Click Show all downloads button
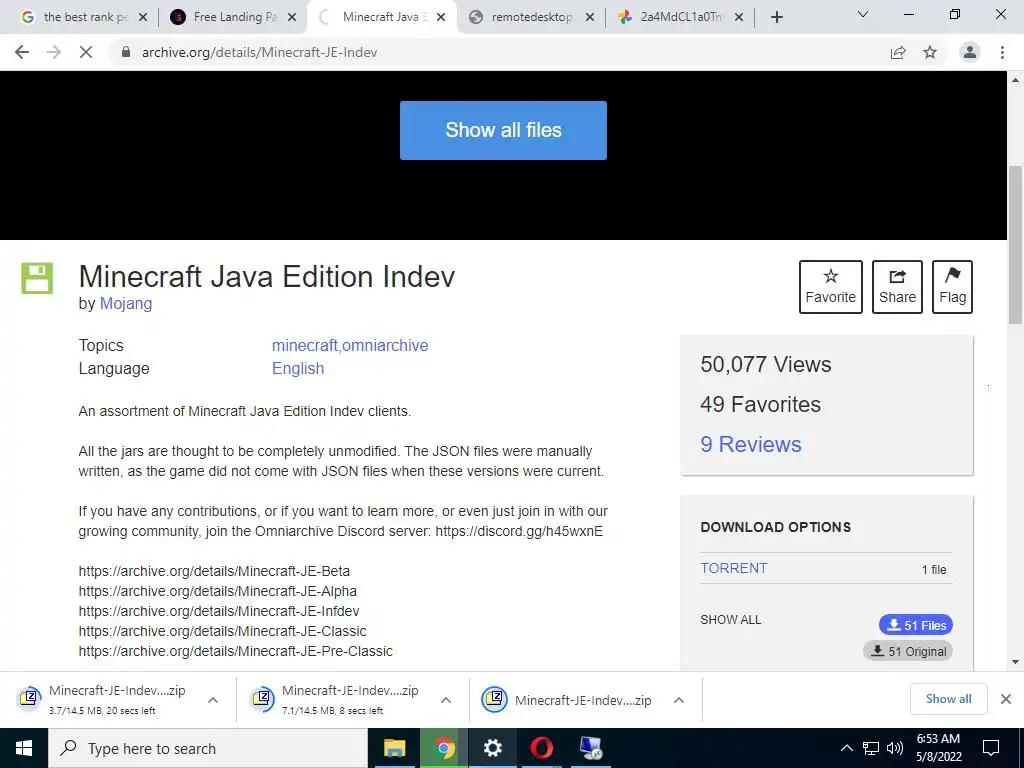This screenshot has height=768, width=1024. (x=948, y=699)
